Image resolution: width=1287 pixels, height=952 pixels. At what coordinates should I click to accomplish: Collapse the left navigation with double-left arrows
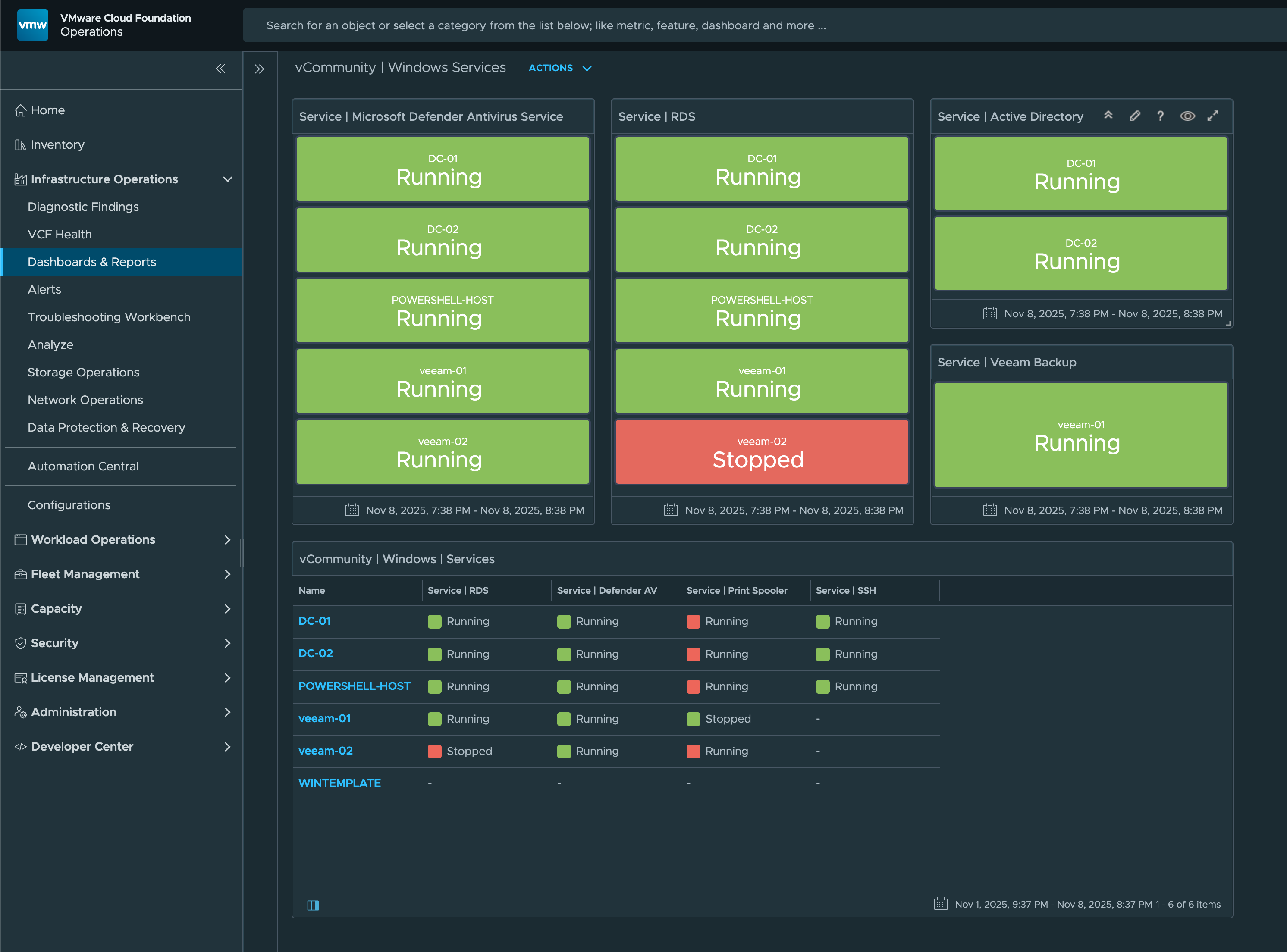point(220,69)
